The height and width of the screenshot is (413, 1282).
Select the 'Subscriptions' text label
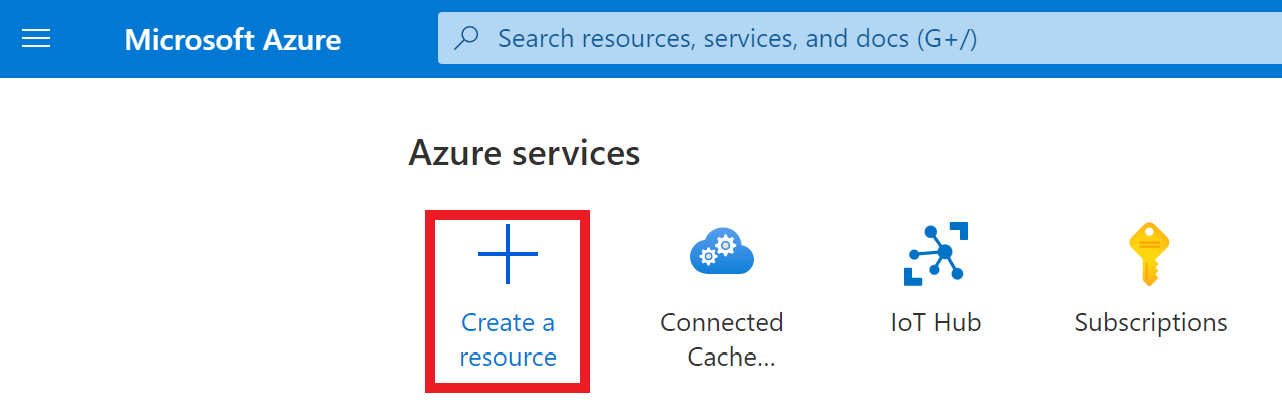tap(1150, 323)
